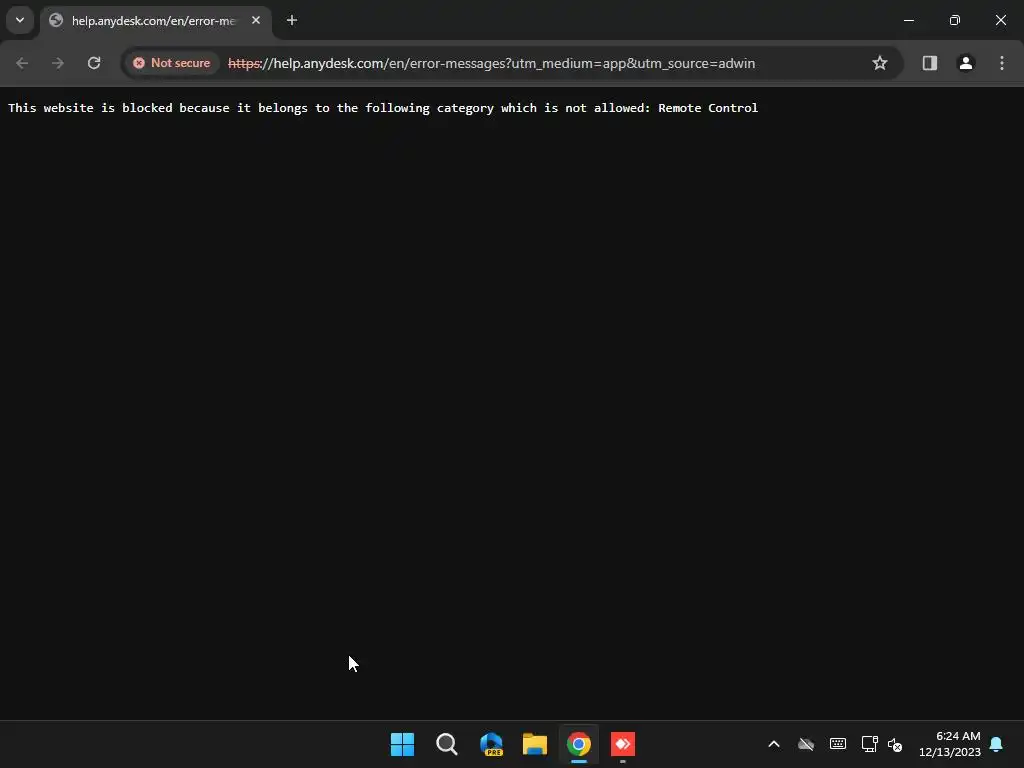This screenshot has height=768, width=1024.
Task: Go back to the previous page
Action: [x=22, y=63]
